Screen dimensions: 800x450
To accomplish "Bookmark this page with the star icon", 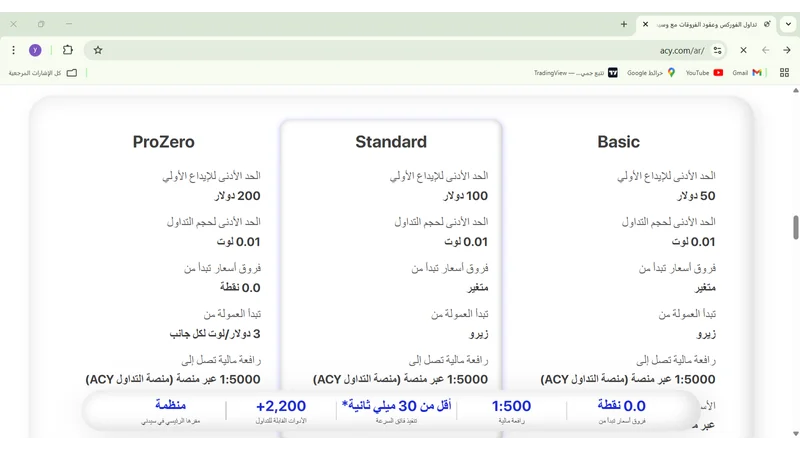I will [98, 50].
